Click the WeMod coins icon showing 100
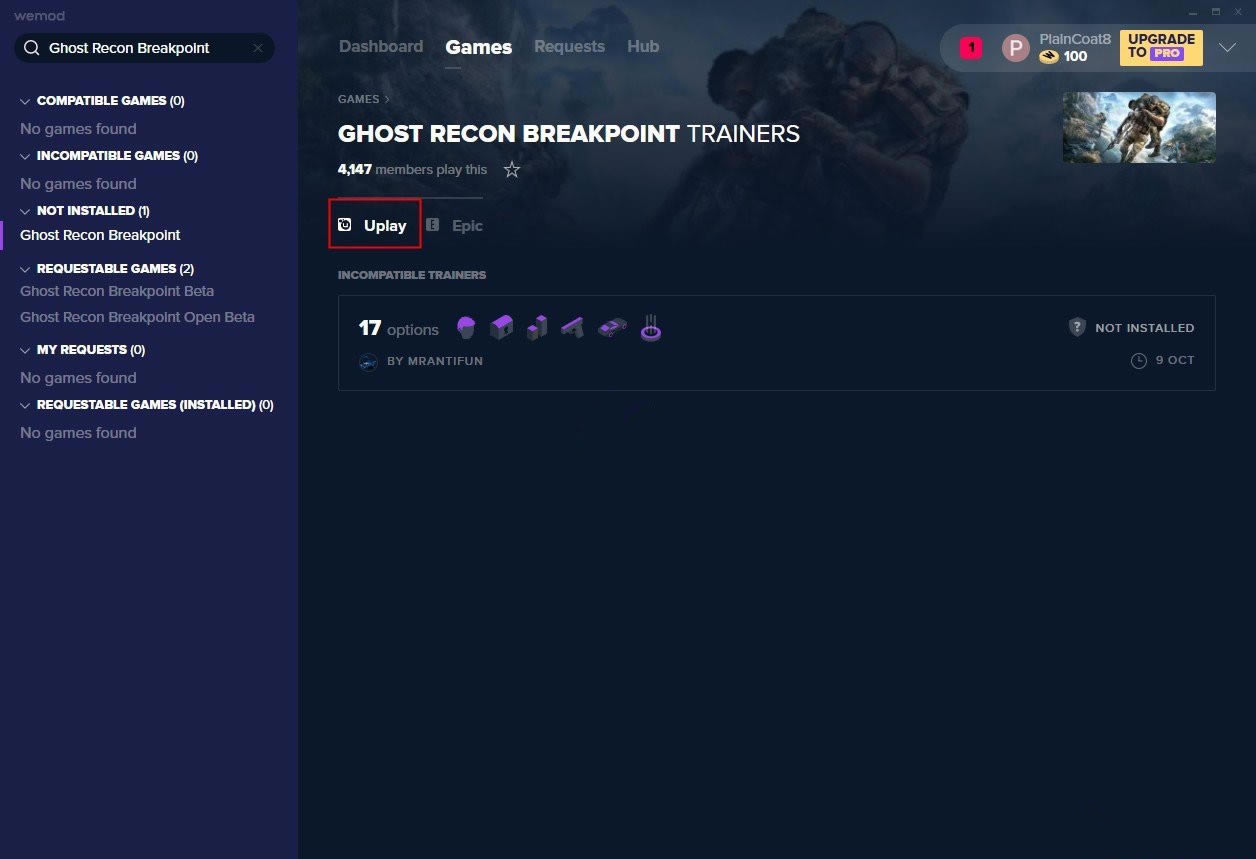 pyautogui.click(x=1049, y=57)
